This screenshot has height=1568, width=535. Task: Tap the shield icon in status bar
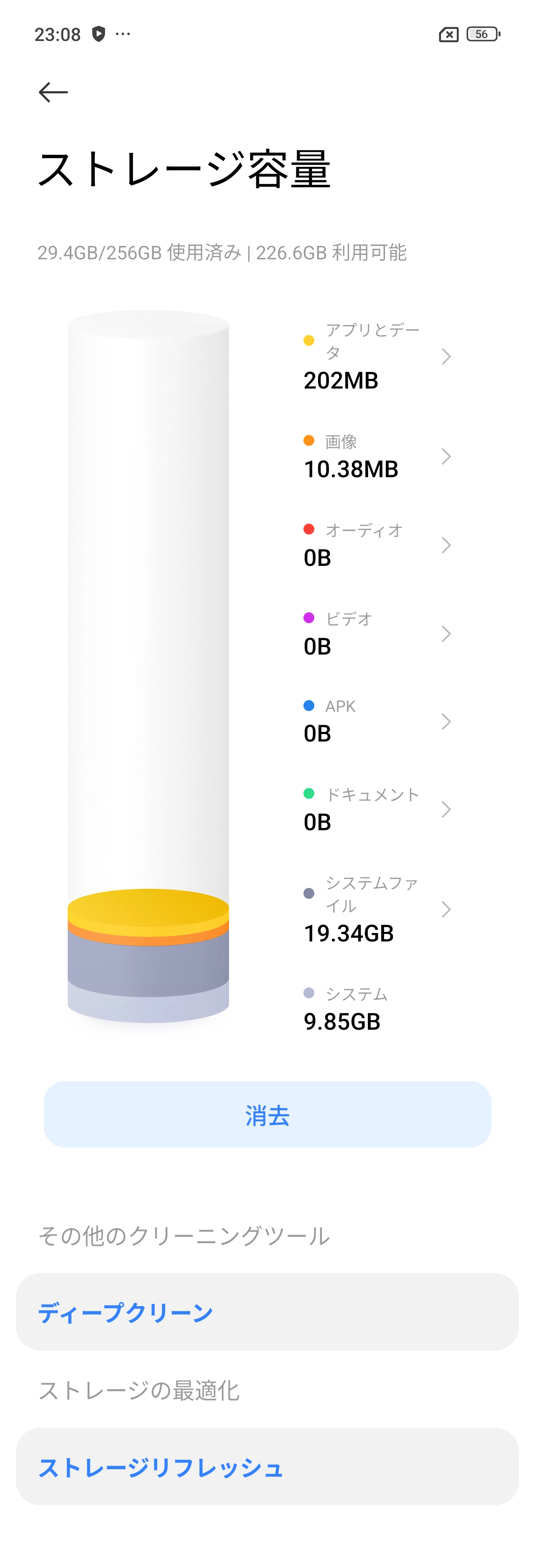(99, 34)
